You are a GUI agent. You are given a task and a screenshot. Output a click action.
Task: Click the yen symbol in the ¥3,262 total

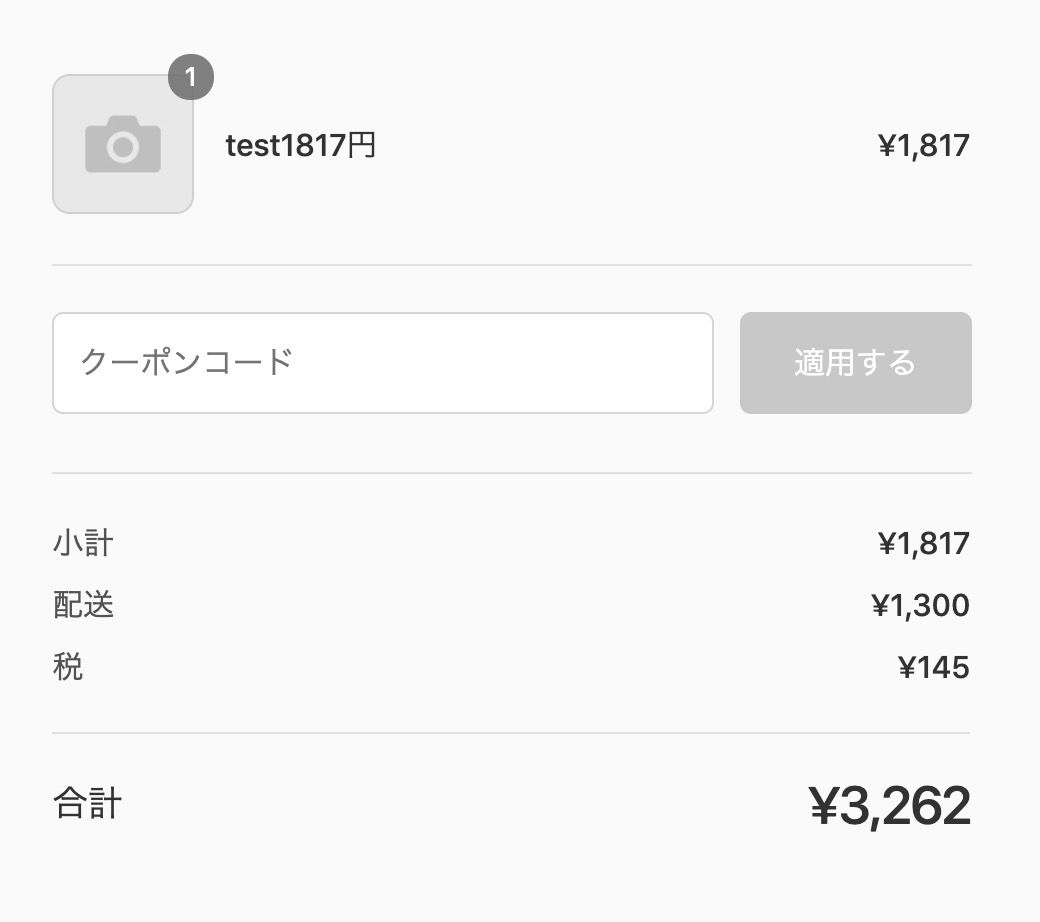[822, 807]
